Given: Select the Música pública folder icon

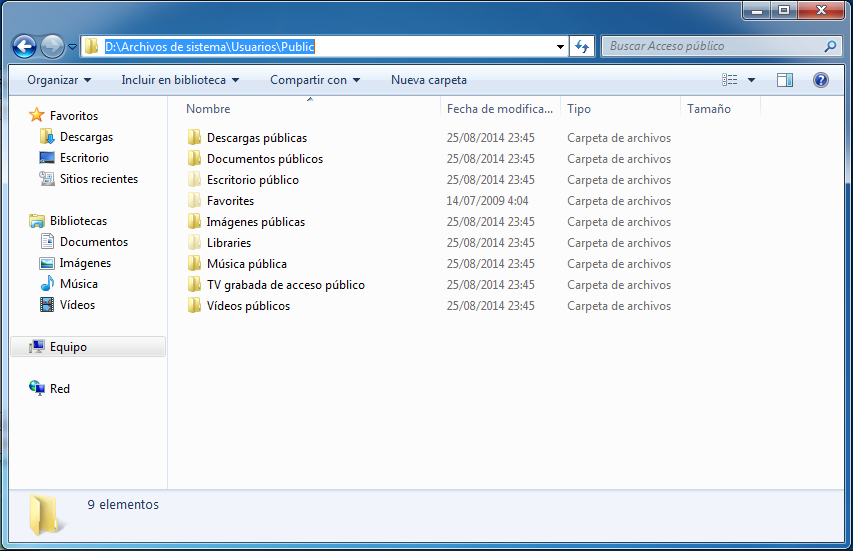Looking at the screenshot, I should point(194,264).
